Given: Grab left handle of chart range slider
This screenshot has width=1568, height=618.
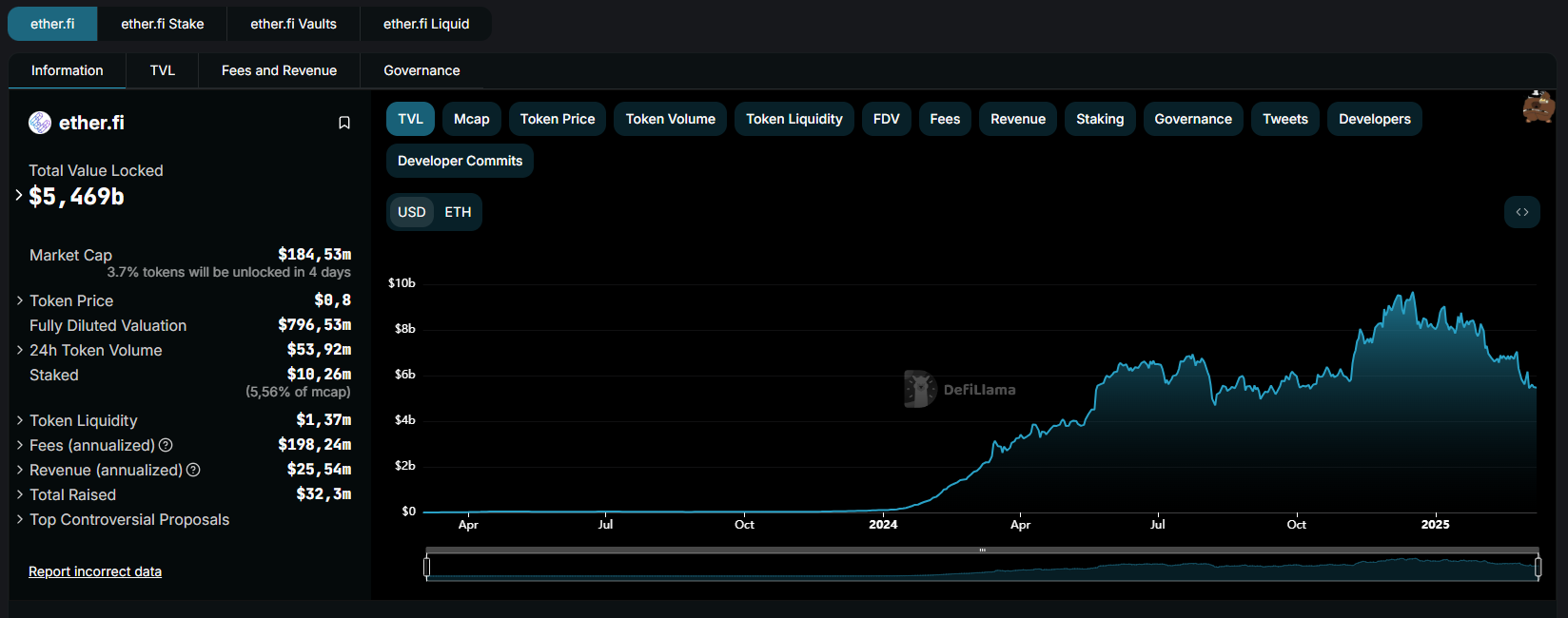Looking at the screenshot, I should 426,567.
